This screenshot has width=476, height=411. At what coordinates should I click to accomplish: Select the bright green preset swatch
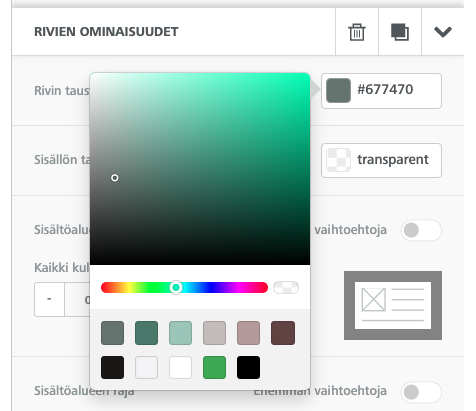pyautogui.click(x=214, y=367)
